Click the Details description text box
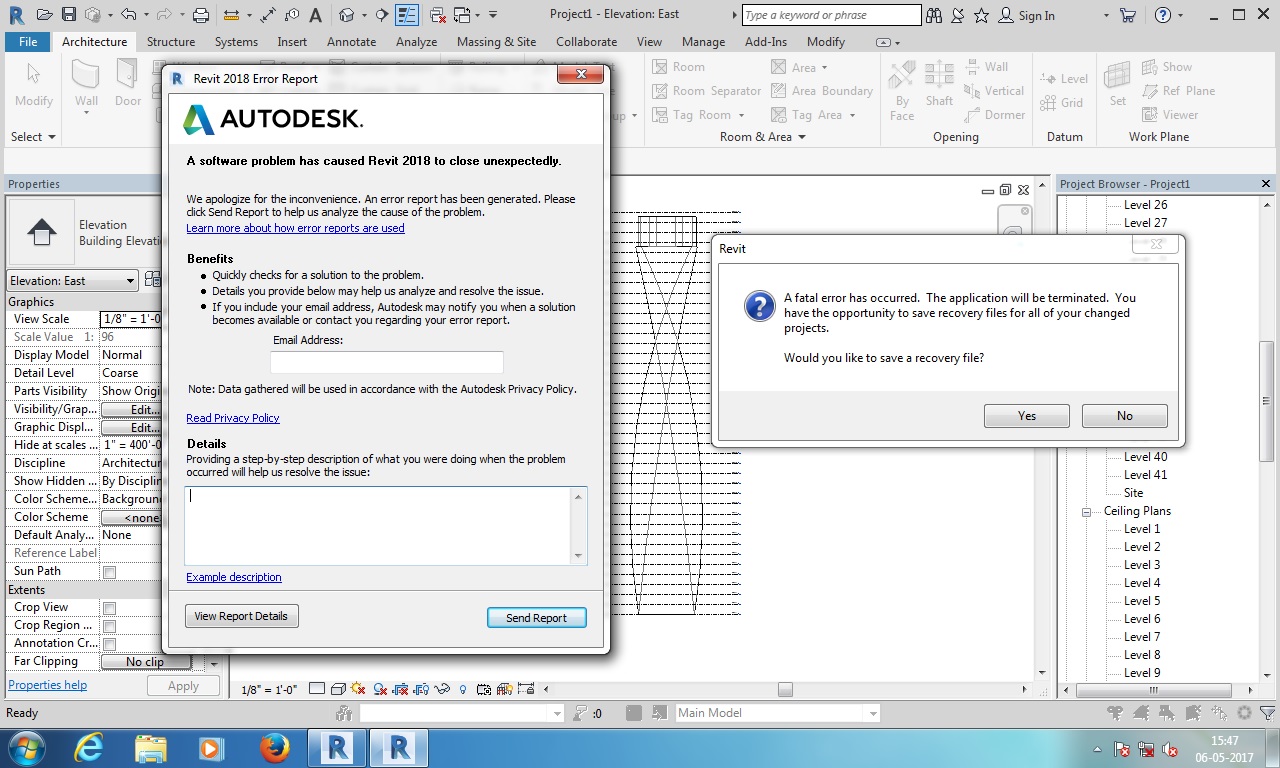 [x=386, y=526]
